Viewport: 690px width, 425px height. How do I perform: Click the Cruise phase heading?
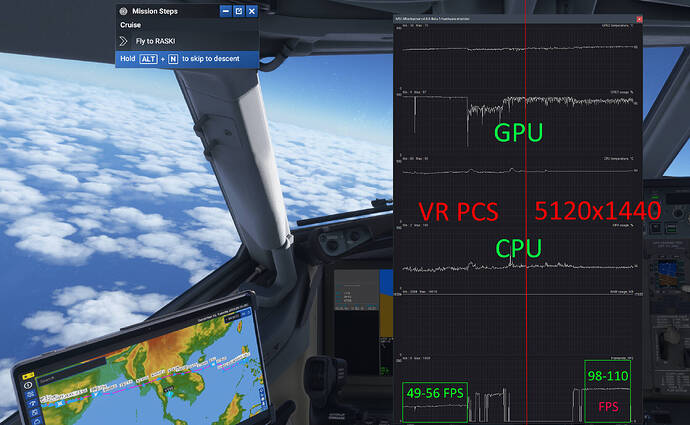(131, 25)
